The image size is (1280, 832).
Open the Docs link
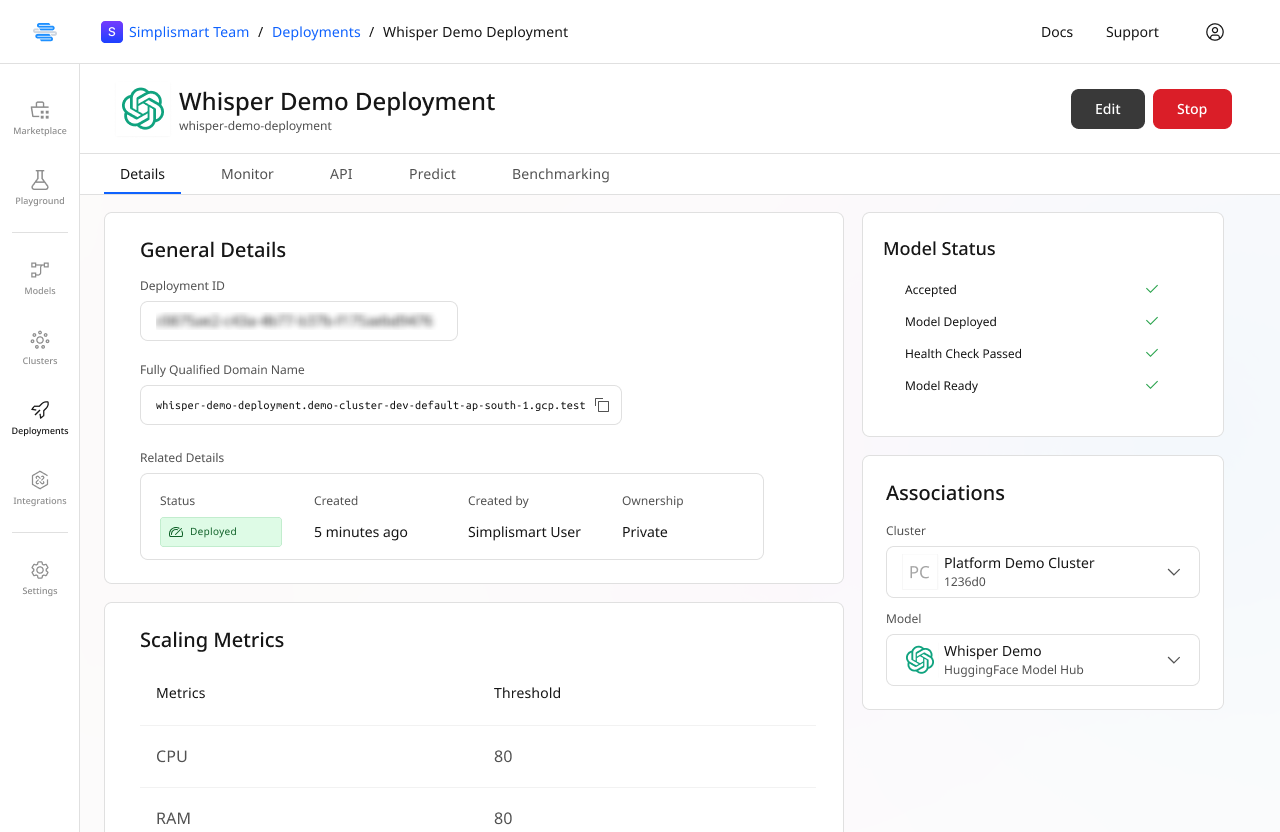point(1057,32)
